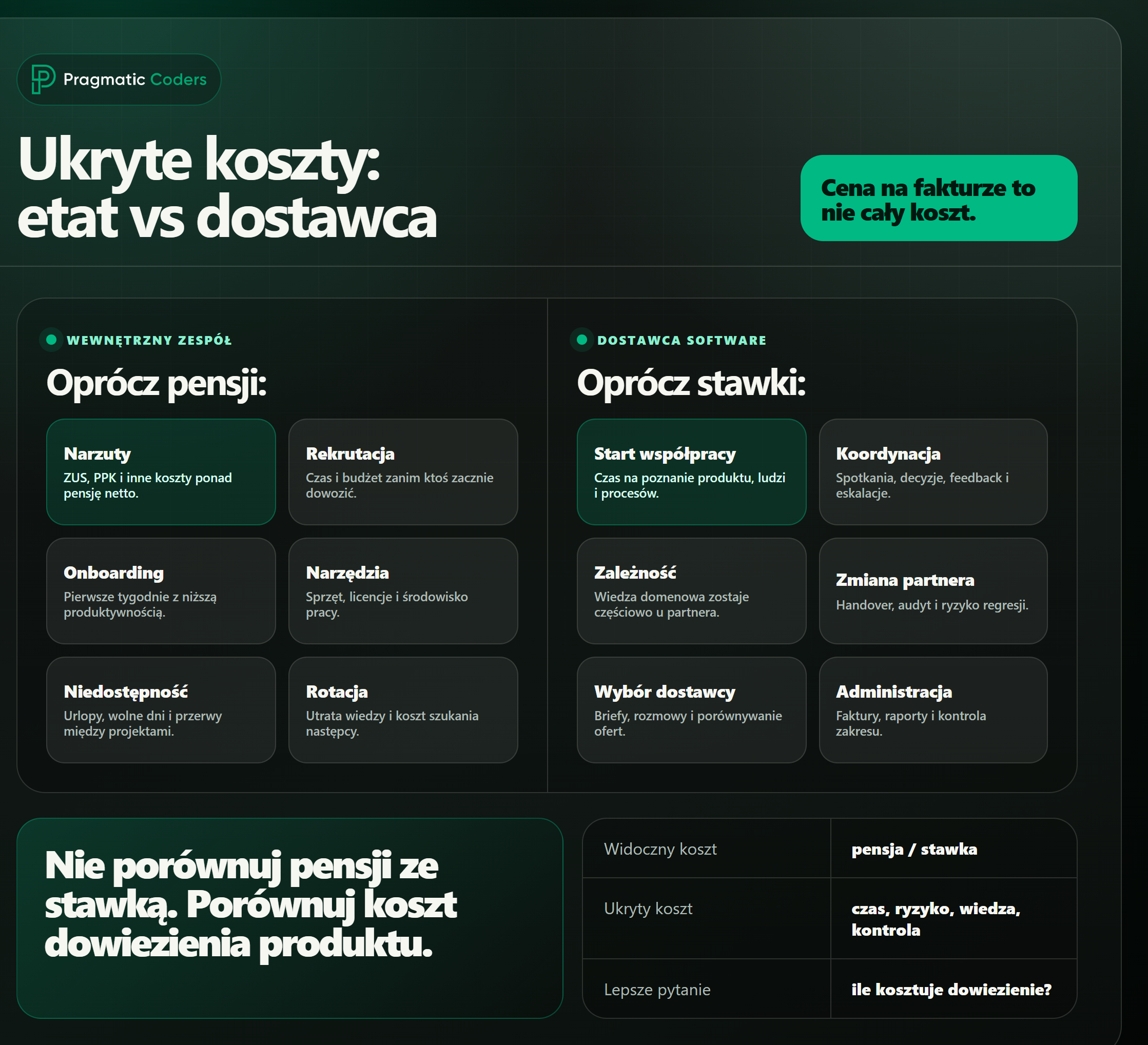Click the 'Nie porównuj pensji ze stawką' statement
The image size is (1148, 1045).
(x=251, y=905)
